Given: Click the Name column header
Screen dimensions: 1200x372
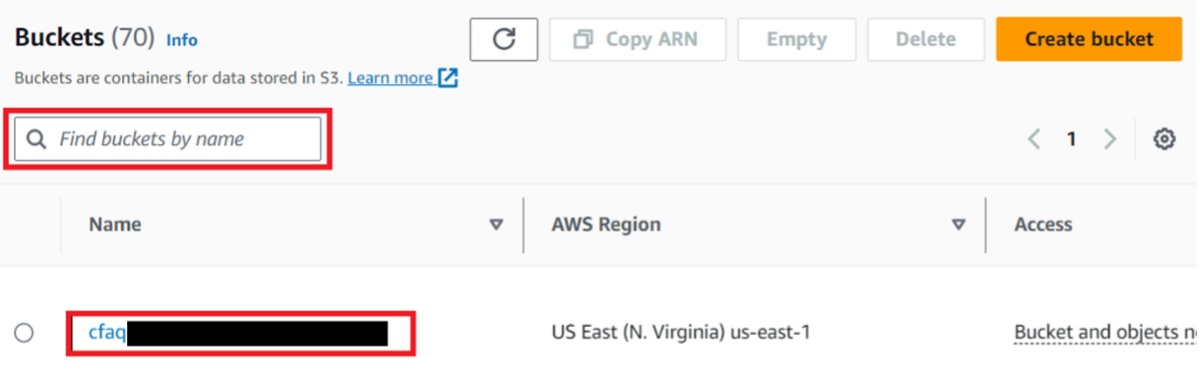Looking at the screenshot, I should pyautogui.click(x=115, y=224).
